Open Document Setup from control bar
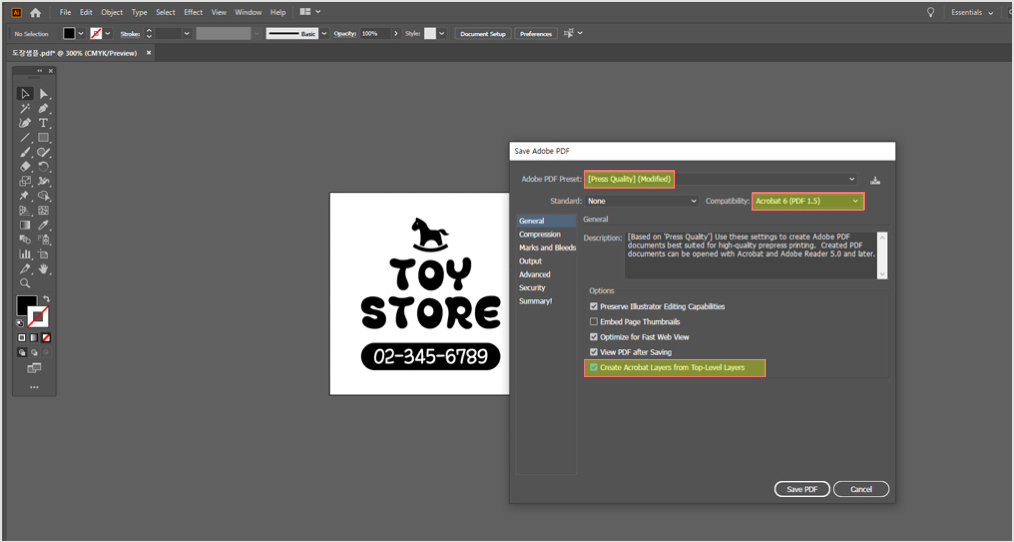 pos(482,34)
